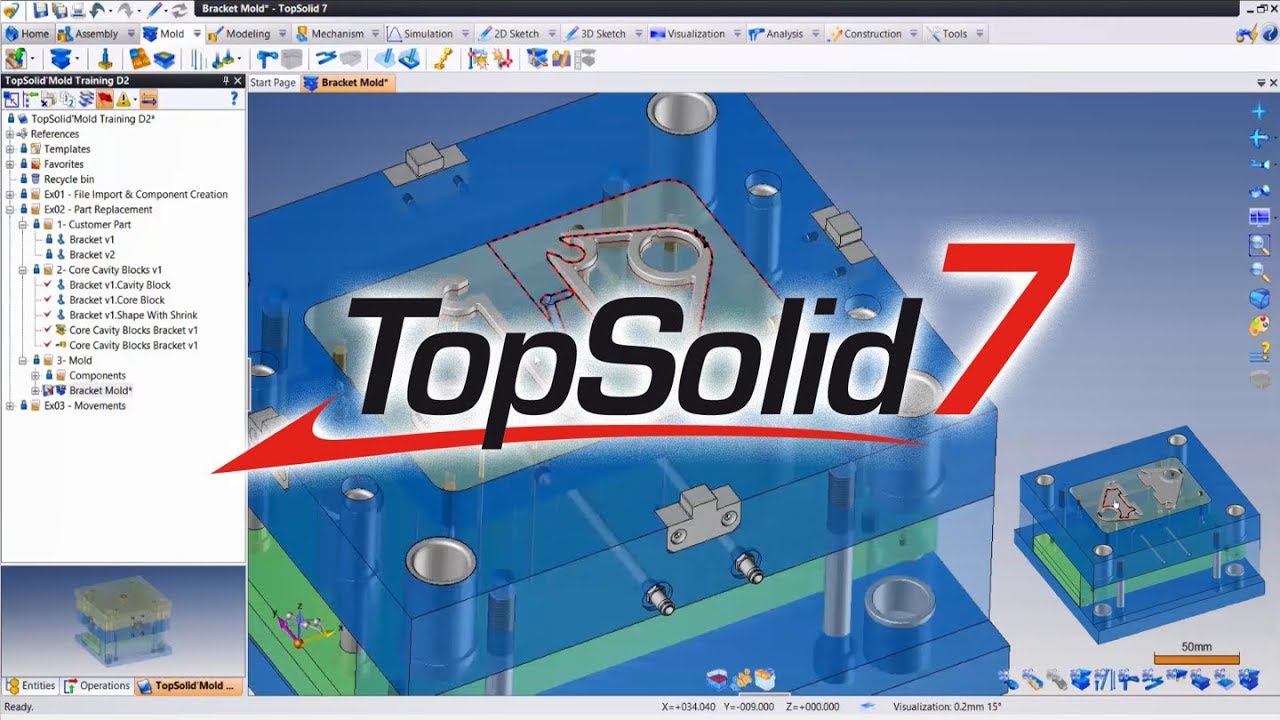This screenshot has height=720, width=1280.
Task: Click the first icon in bottom center trio
Action: pyautogui.click(x=717, y=680)
